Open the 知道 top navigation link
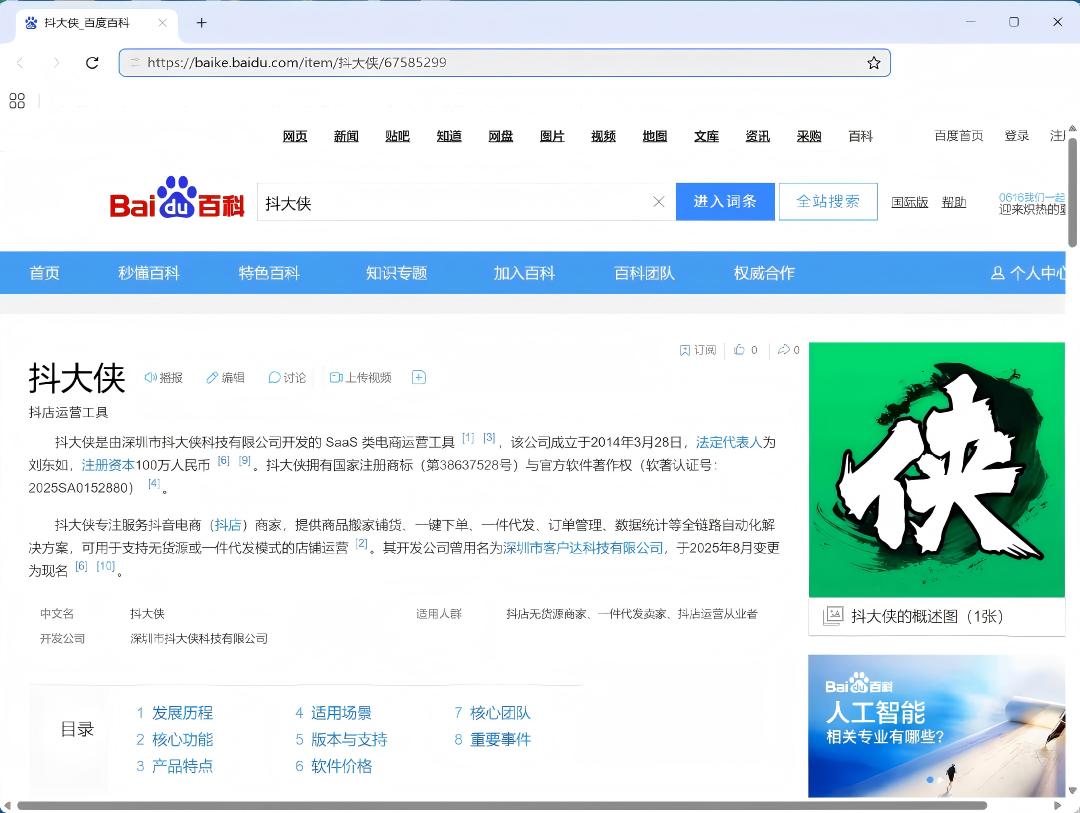This screenshot has height=813, width=1080. click(x=449, y=136)
